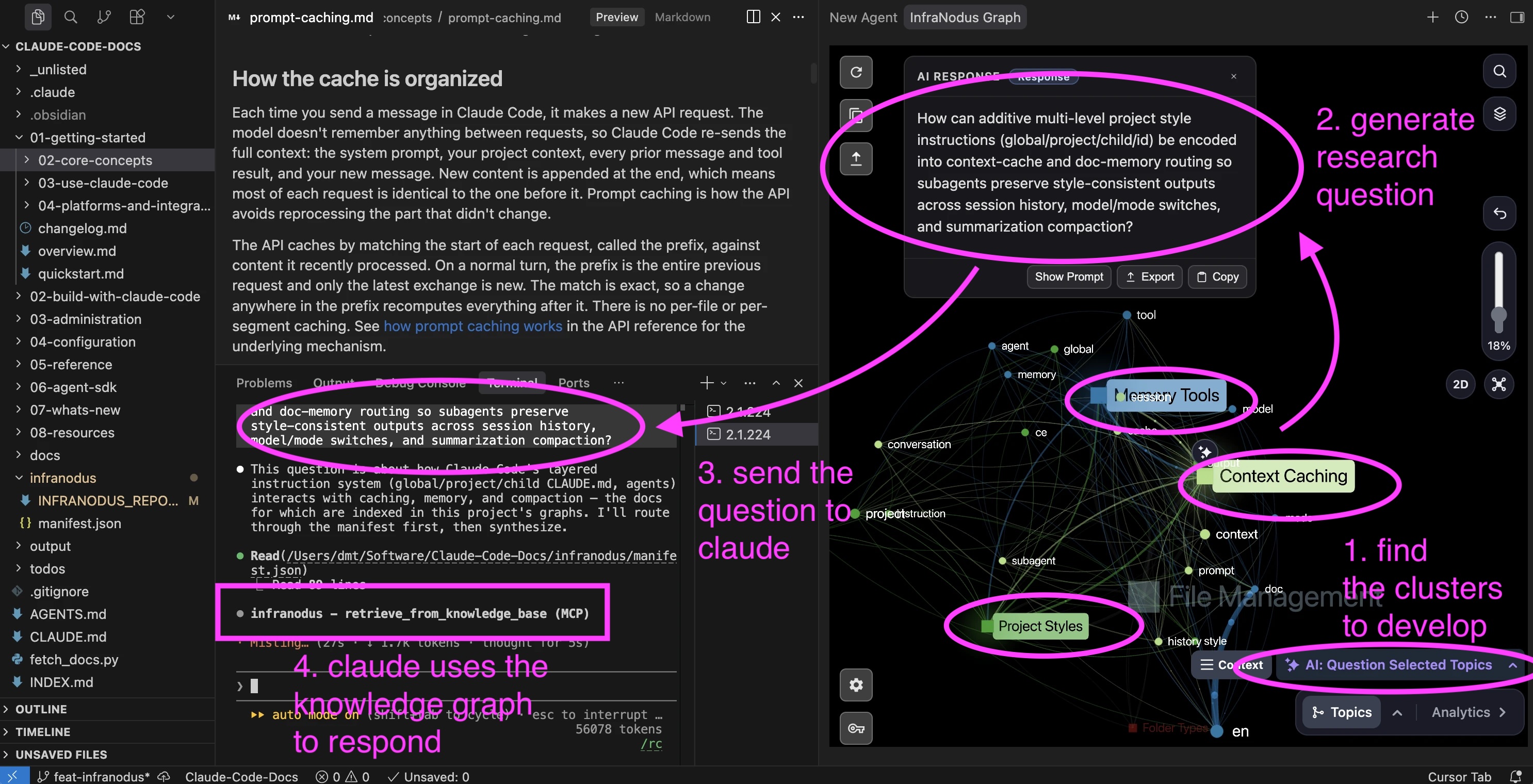
Task: Click the API key icon button
Action: 856,728
